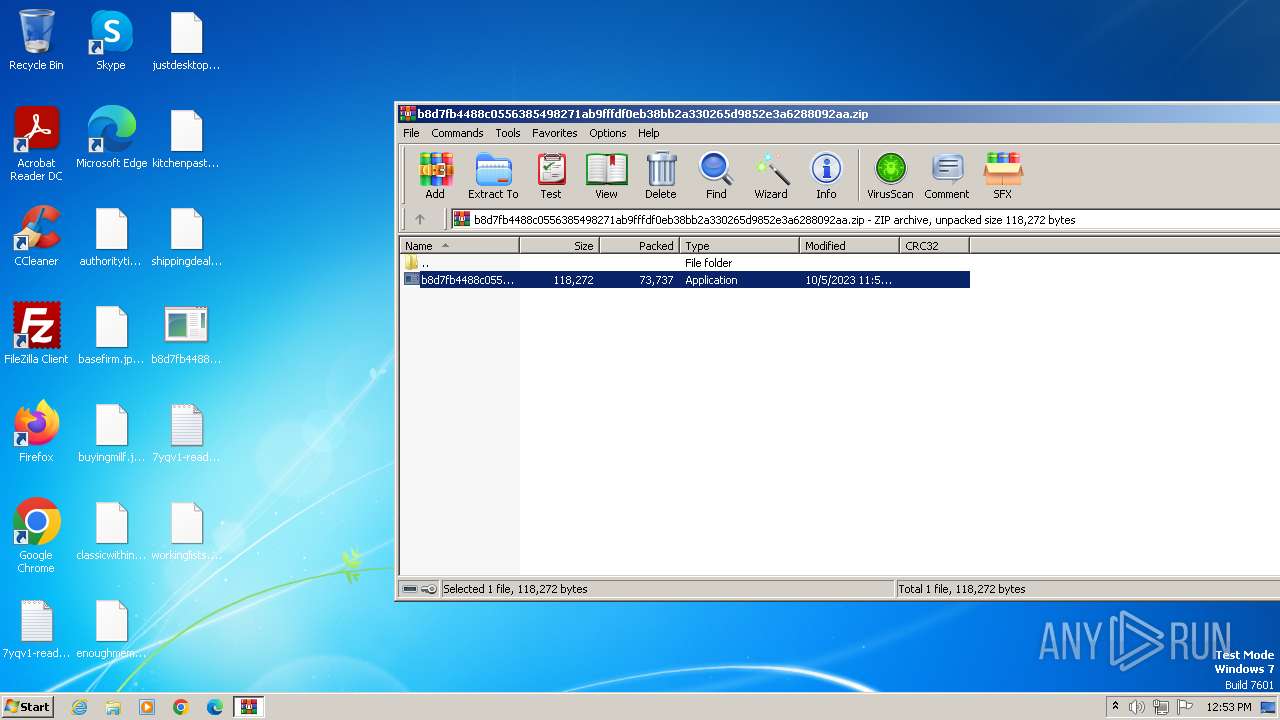Click the Add toolbar icon in WinRAR

[x=435, y=176]
